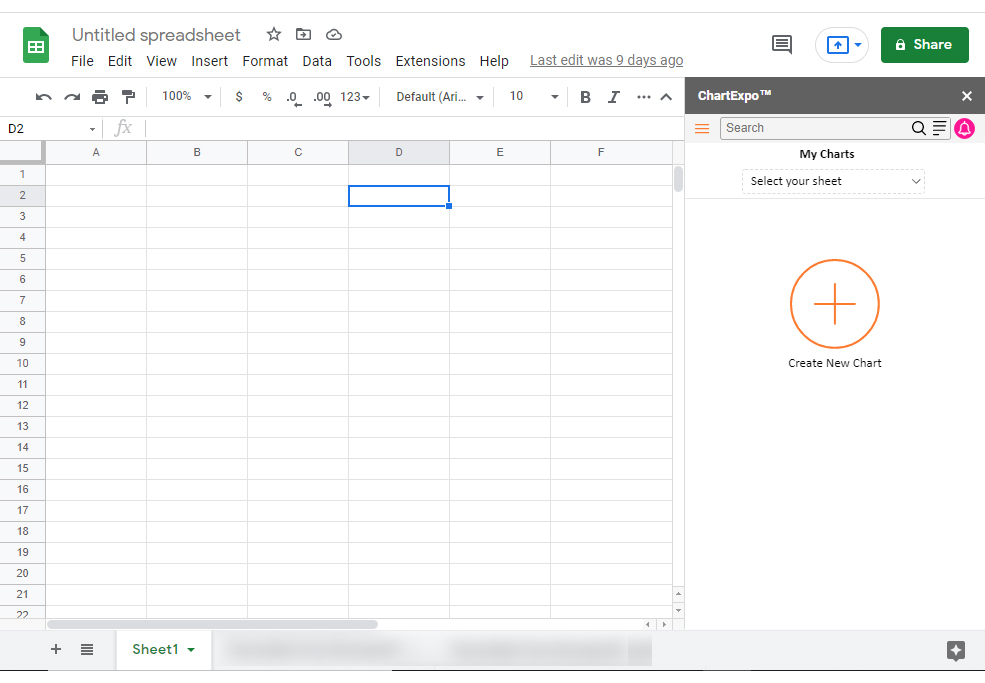Open the Default (Arial) font dropdown
The width and height of the screenshot is (985, 683).
pos(440,97)
